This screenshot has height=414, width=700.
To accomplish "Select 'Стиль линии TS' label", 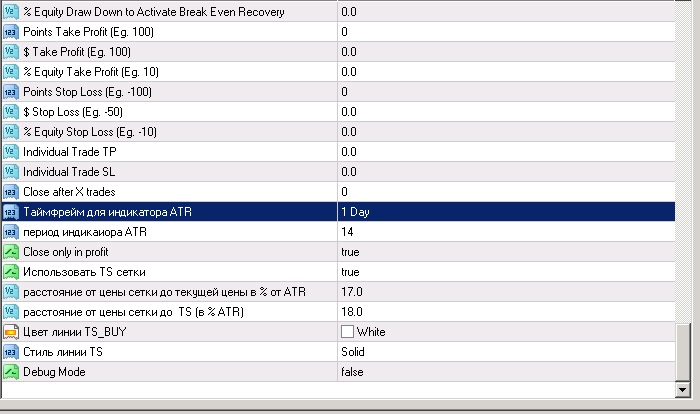I will click(63, 352).
